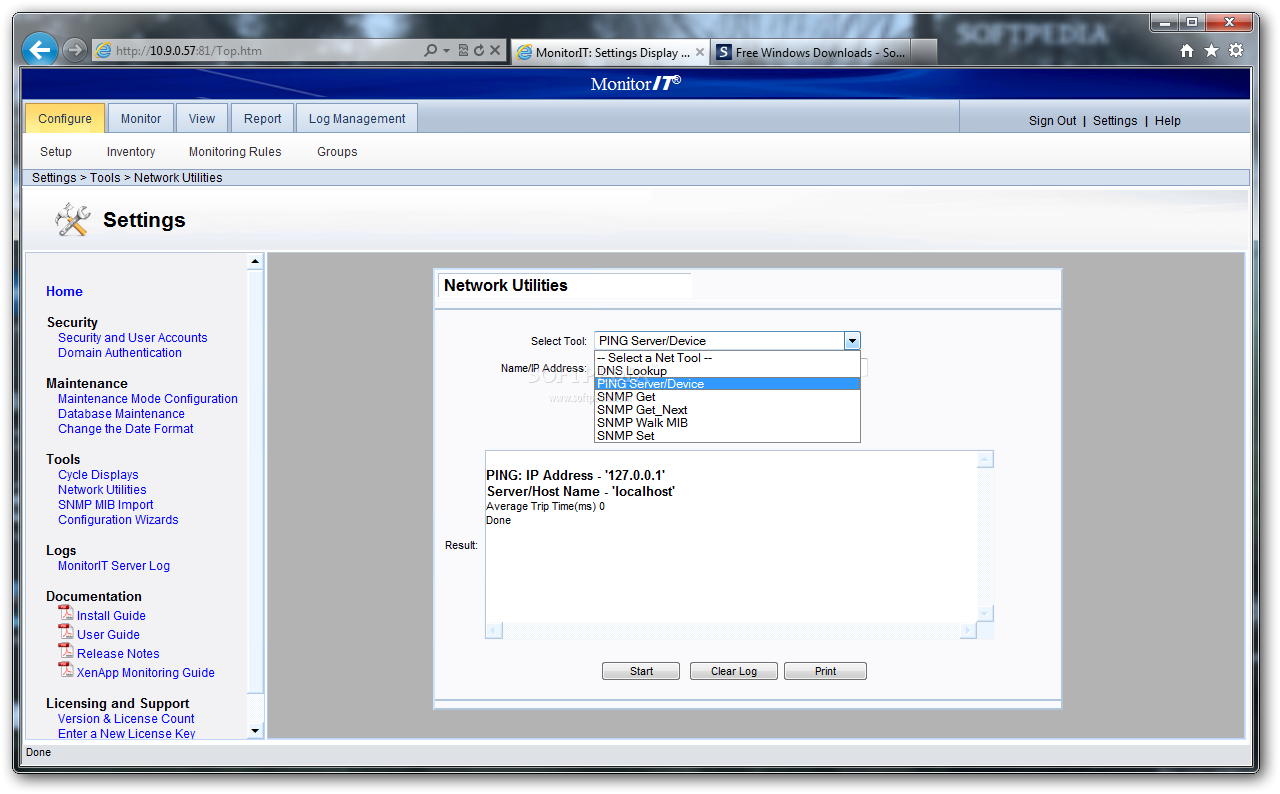The height and width of the screenshot is (794, 1280).
Task: Open the Groups submenu
Action: click(x=337, y=152)
